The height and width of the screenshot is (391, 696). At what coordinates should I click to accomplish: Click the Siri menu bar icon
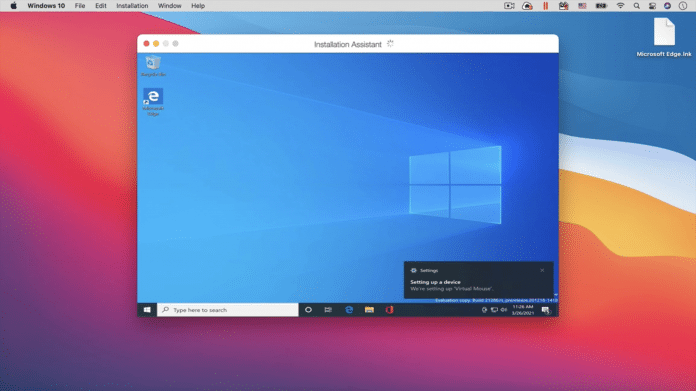click(x=667, y=6)
